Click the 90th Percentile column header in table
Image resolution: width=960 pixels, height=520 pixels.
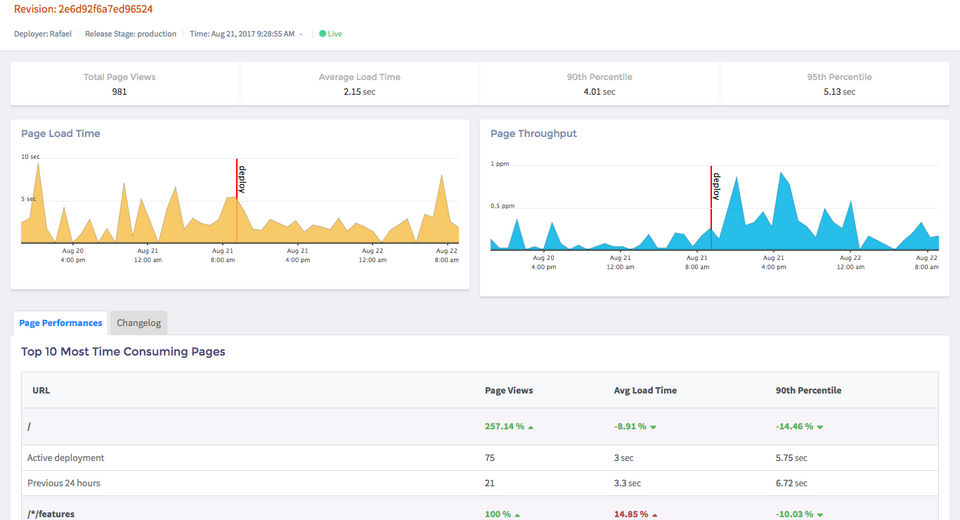pyautogui.click(x=808, y=390)
